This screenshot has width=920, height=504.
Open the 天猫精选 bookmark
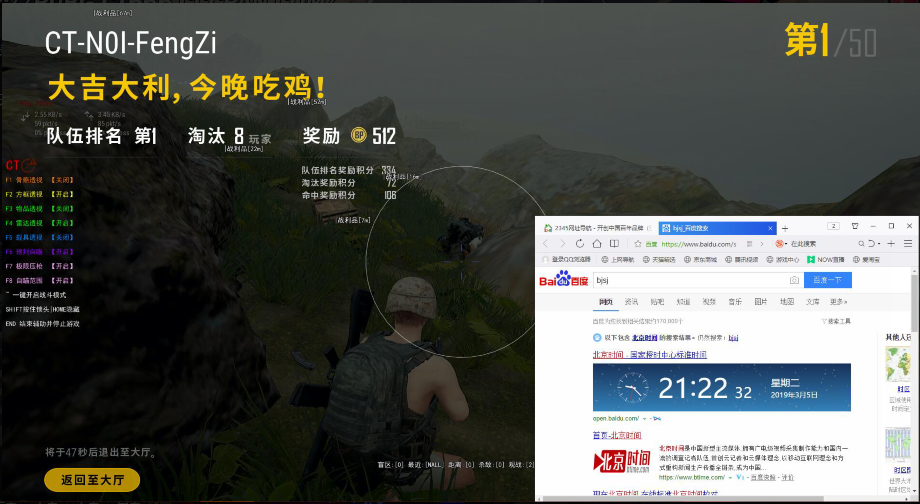pos(659,259)
